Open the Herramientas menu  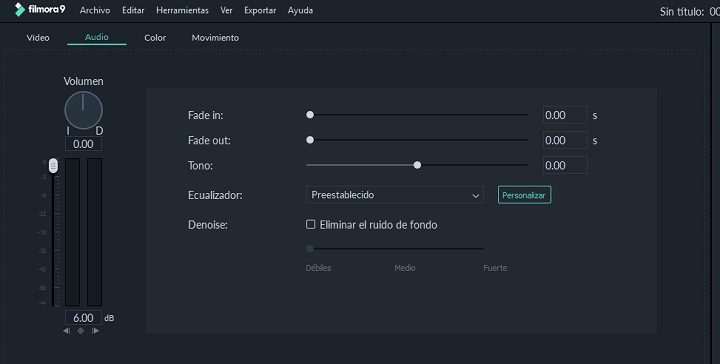pyautogui.click(x=182, y=10)
